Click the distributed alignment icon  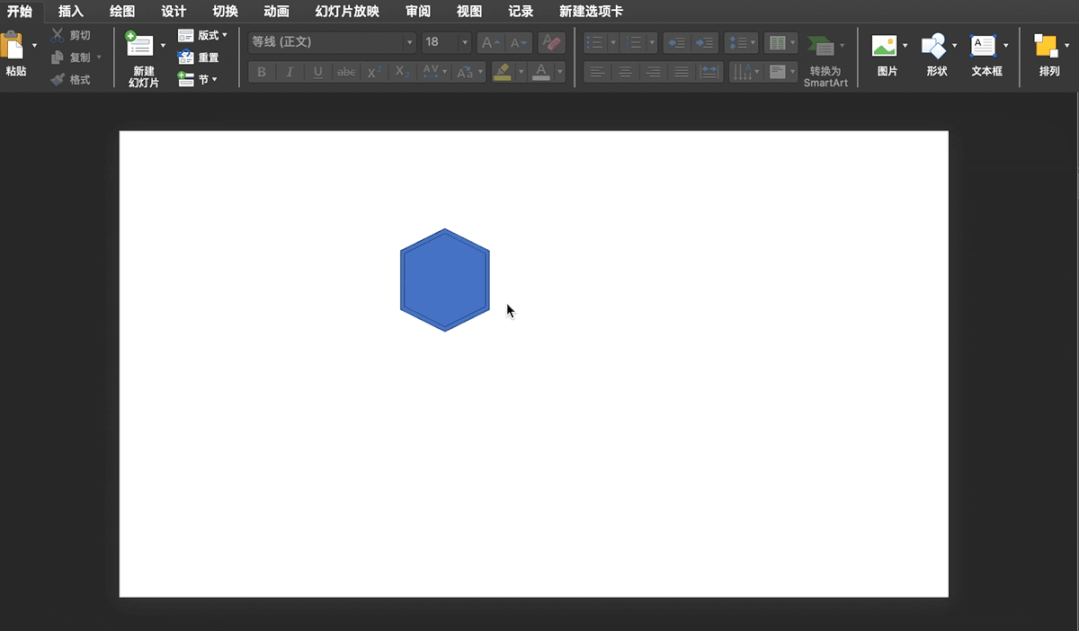pyautogui.click(x=709, y=72)
